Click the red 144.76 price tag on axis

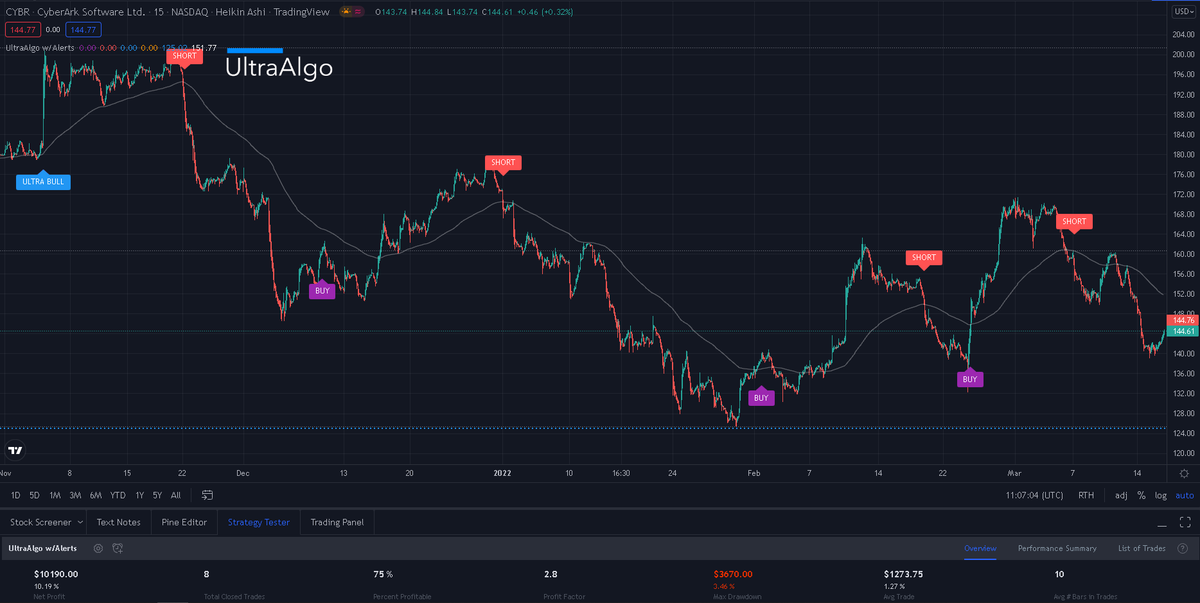pyautogui.click(x=1184, y=320)
